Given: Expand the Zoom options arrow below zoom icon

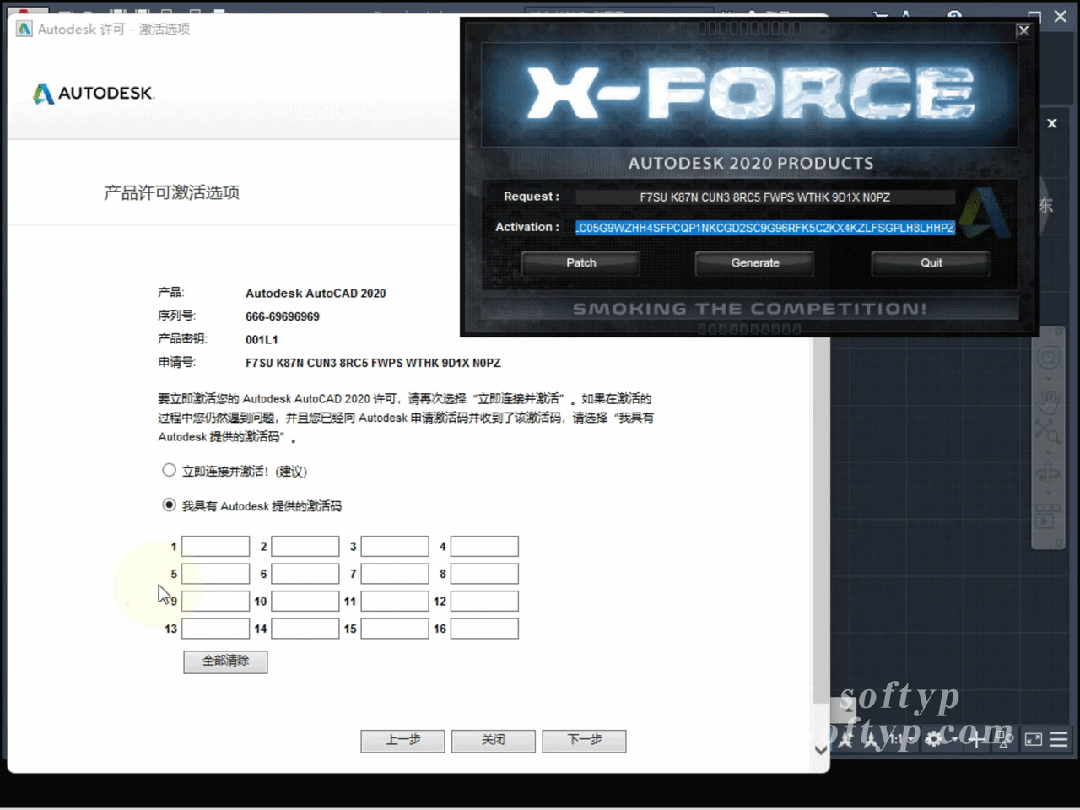Looking at the screenshot, I should coord(1048,453).
